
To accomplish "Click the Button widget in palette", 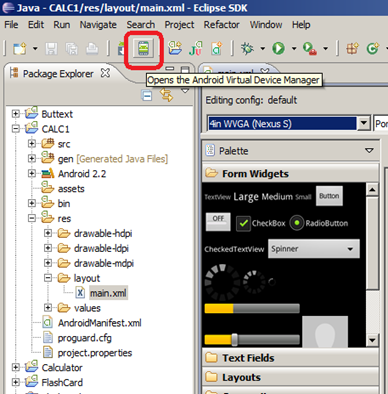I will (x=329, y=196).
